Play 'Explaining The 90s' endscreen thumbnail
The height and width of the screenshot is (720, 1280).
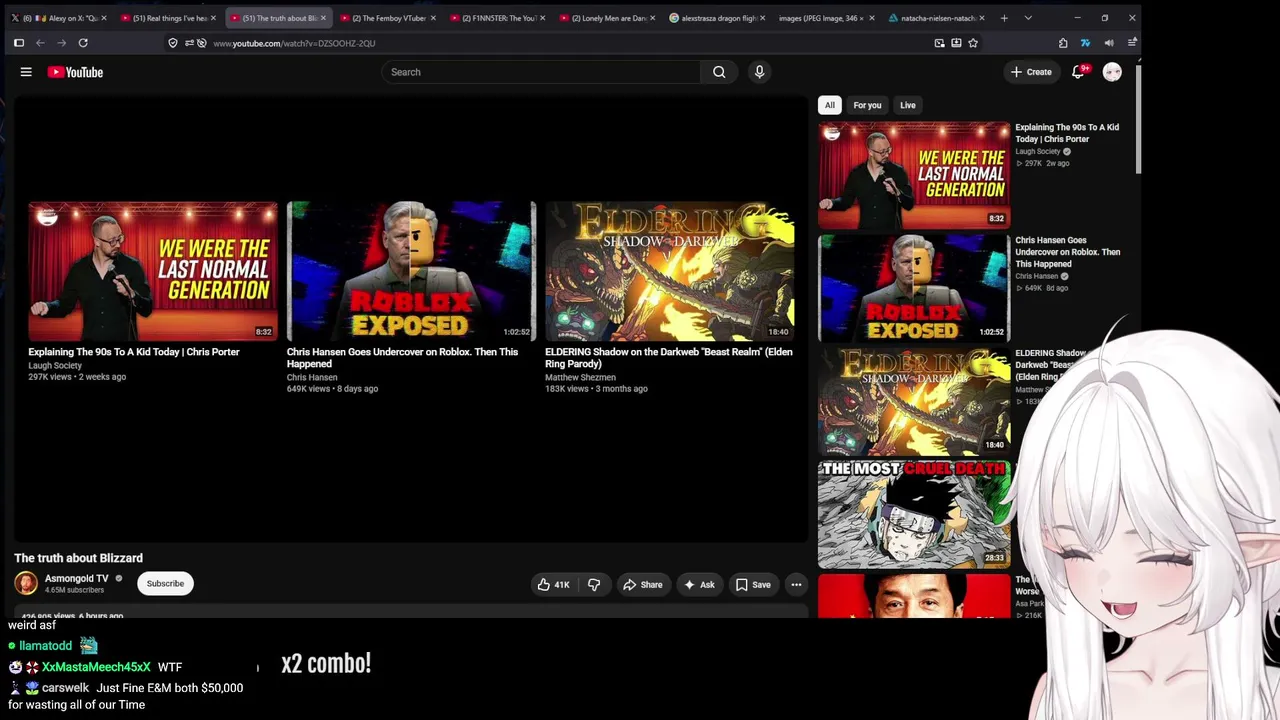(153, 271)
